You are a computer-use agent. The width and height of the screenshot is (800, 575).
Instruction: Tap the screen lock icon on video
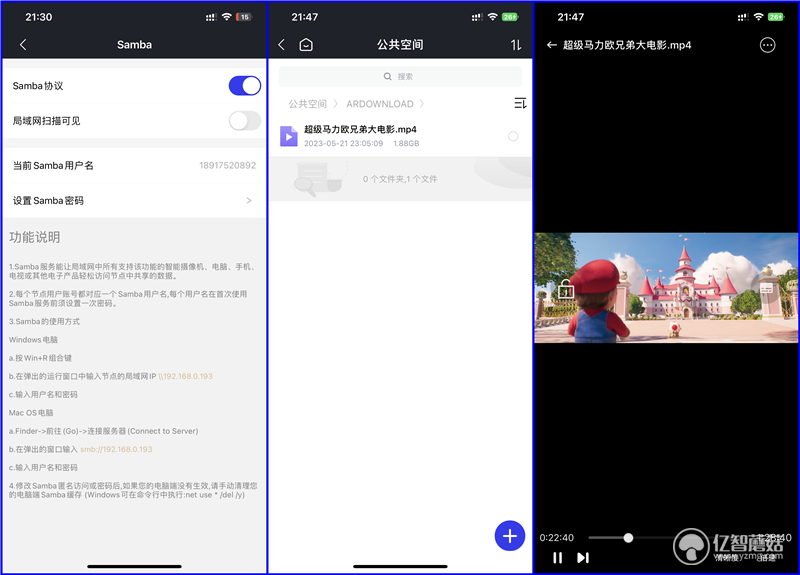565,289
